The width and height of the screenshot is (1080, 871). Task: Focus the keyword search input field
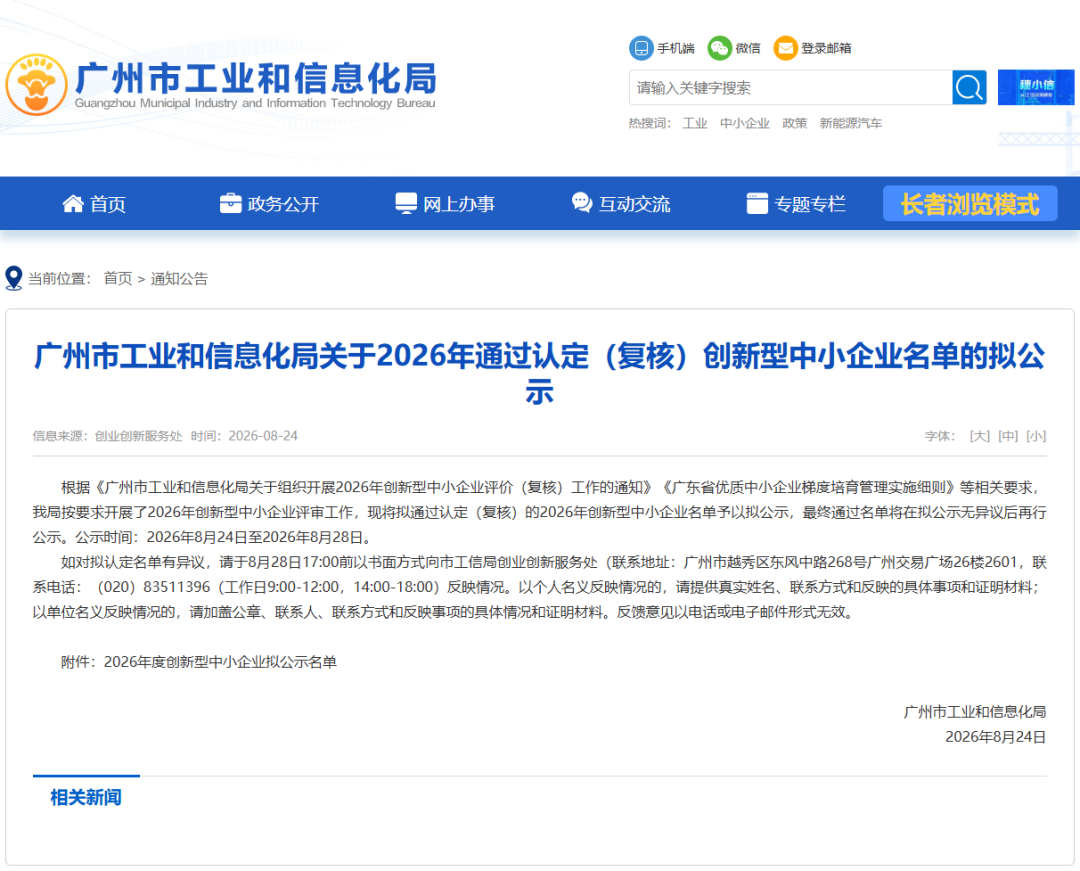(790, 87)
